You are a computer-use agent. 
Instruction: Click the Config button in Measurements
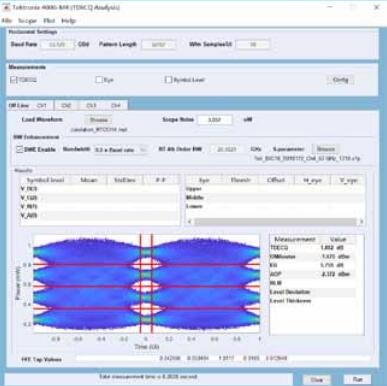(x=340, y=80)
